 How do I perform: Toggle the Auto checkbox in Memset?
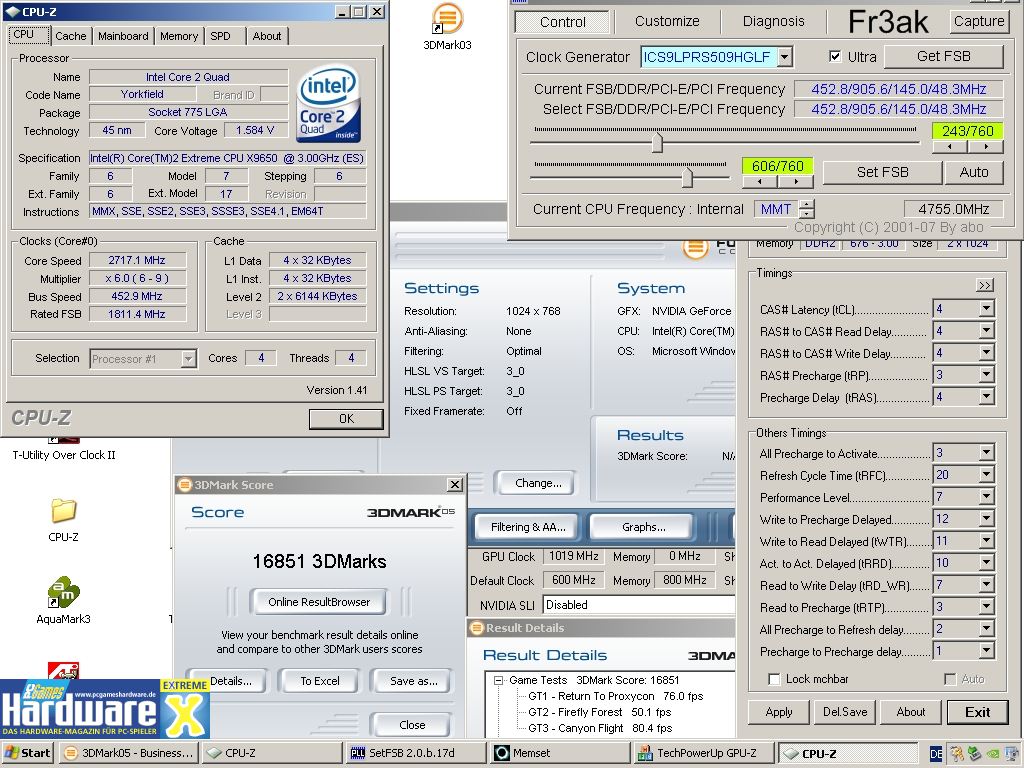tap(950, 679)
